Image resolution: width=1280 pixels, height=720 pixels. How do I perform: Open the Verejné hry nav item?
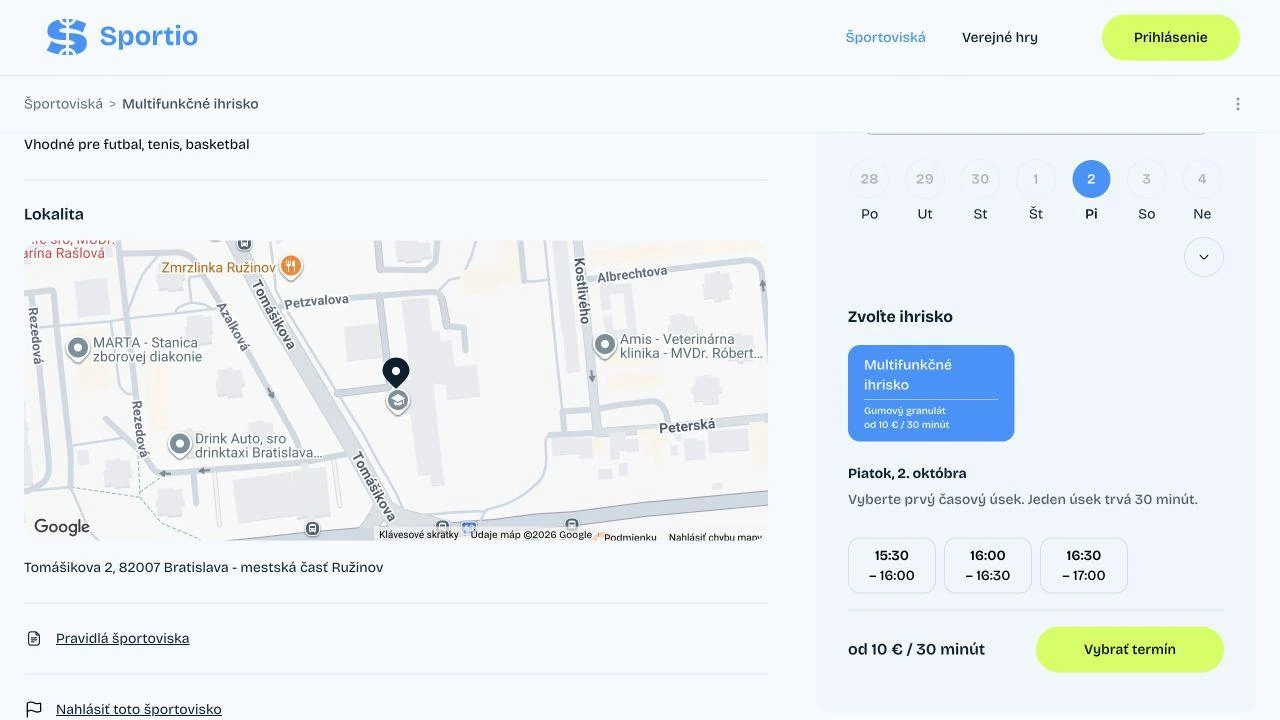(1000, 38)
